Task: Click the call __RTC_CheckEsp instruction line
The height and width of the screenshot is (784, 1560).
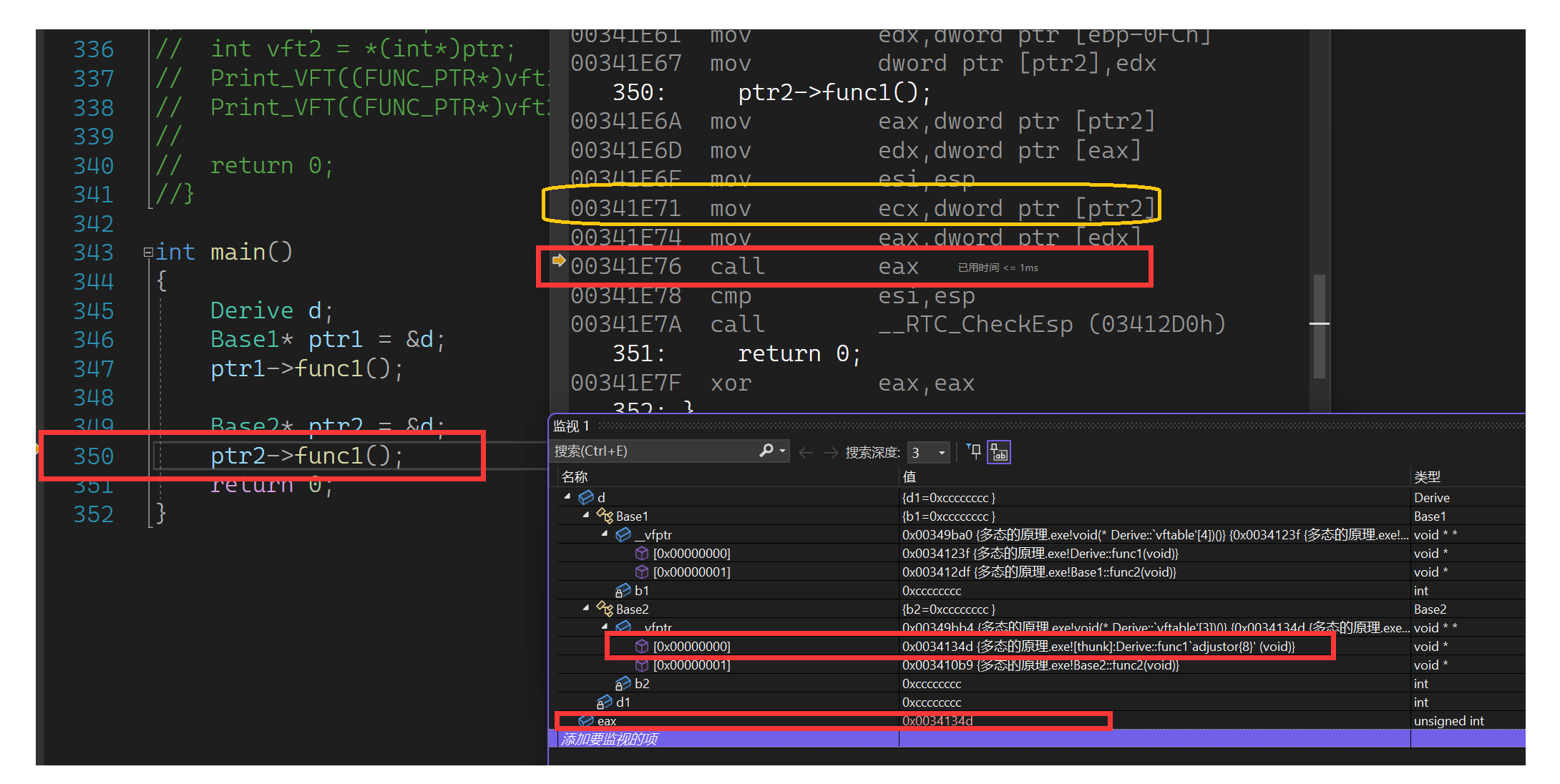Action: pyautogui.click(x=898, y=324)
